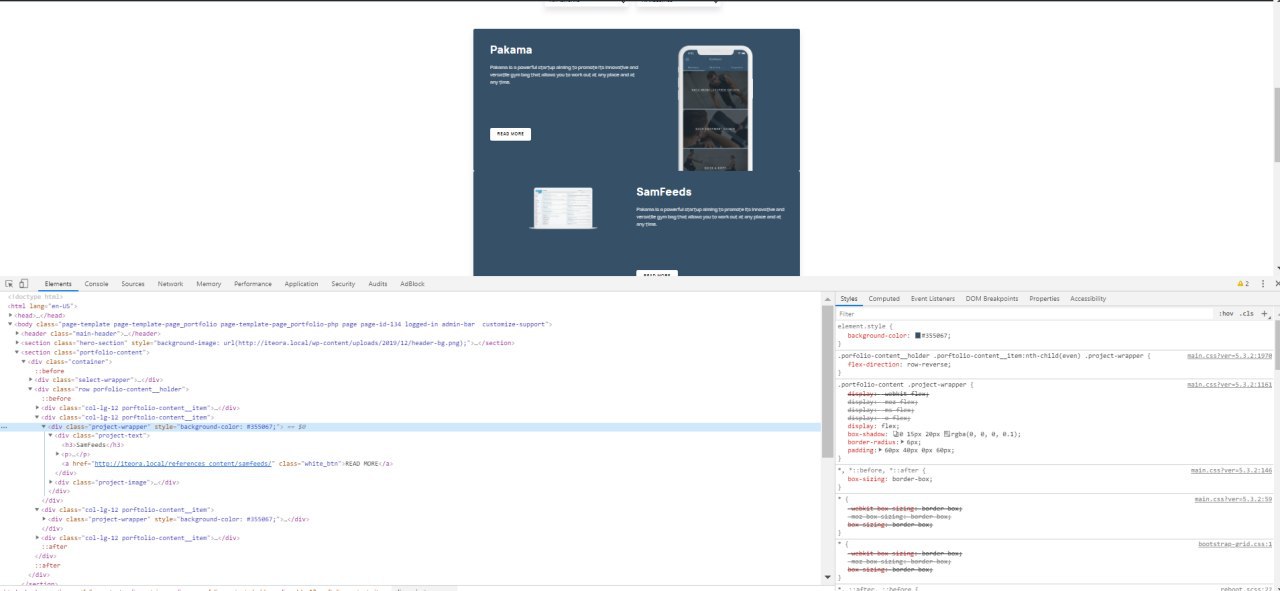Viewport: 1280px width, 591px height.
Task: Open the warnings counter showing 2
Action: click(x=1243, y=284)
